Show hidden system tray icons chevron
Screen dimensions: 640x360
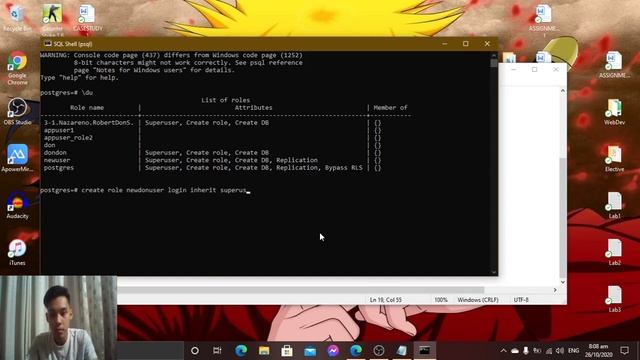pos(503,351)
